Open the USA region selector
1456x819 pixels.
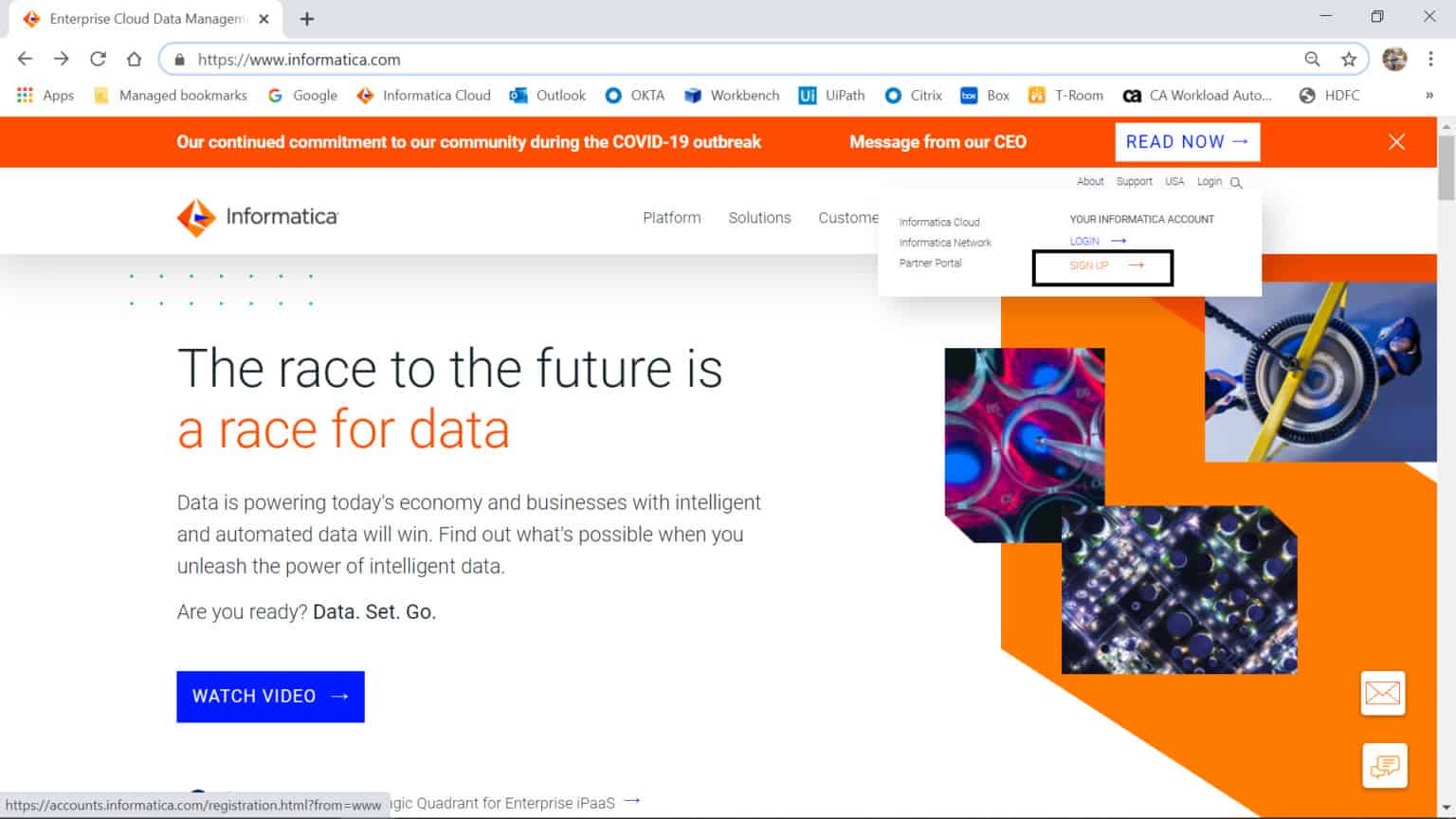pyautogui.click(x=1174, y=181)
